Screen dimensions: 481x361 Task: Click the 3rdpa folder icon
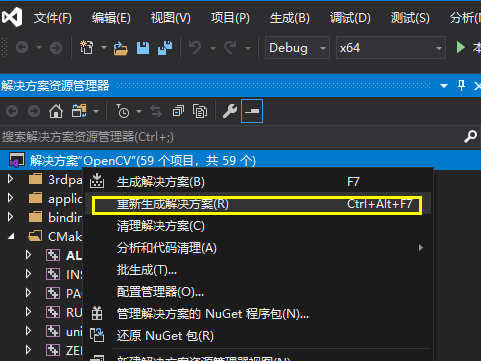35,179
